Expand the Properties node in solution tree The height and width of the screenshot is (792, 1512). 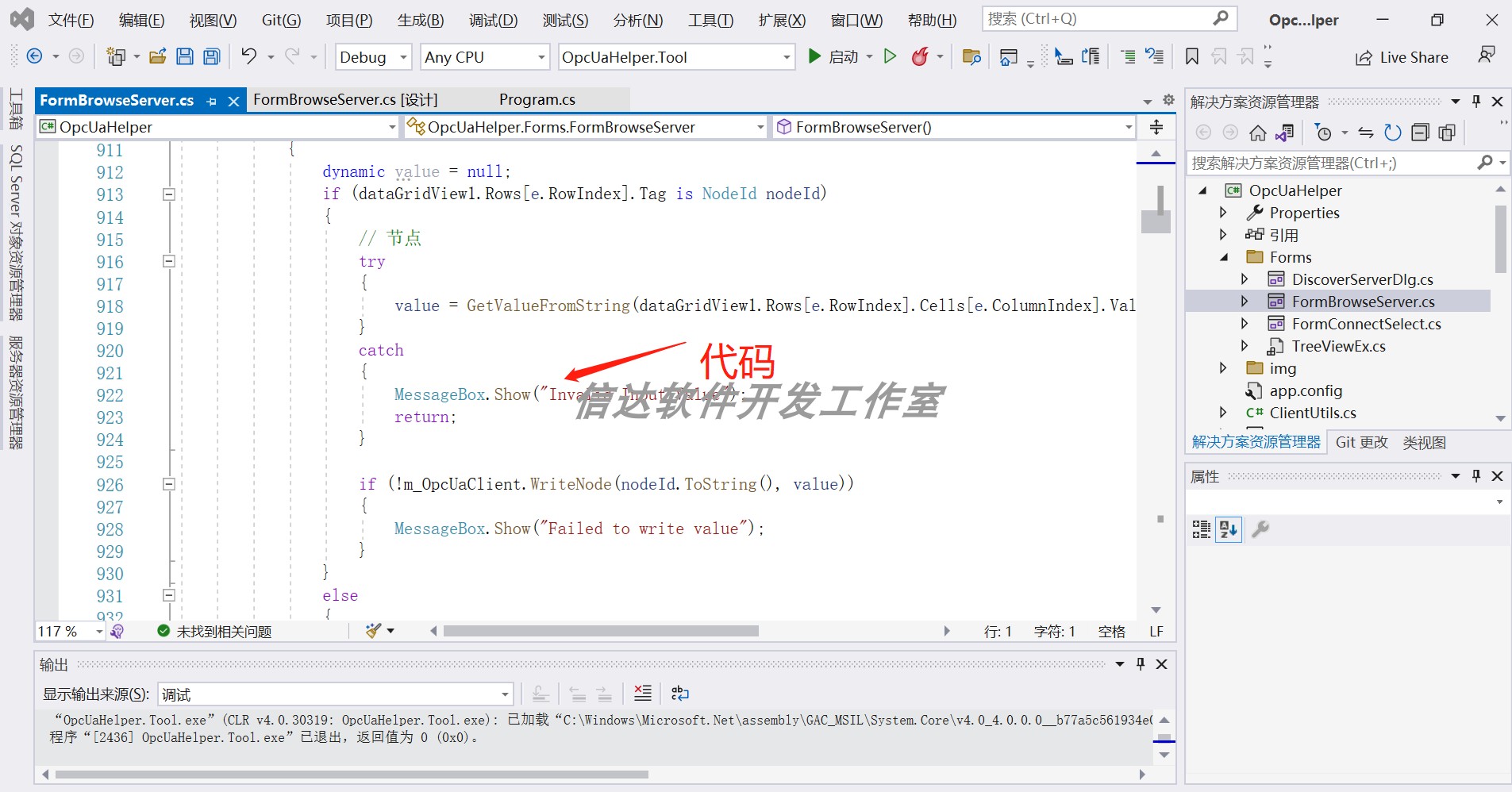1223,213
